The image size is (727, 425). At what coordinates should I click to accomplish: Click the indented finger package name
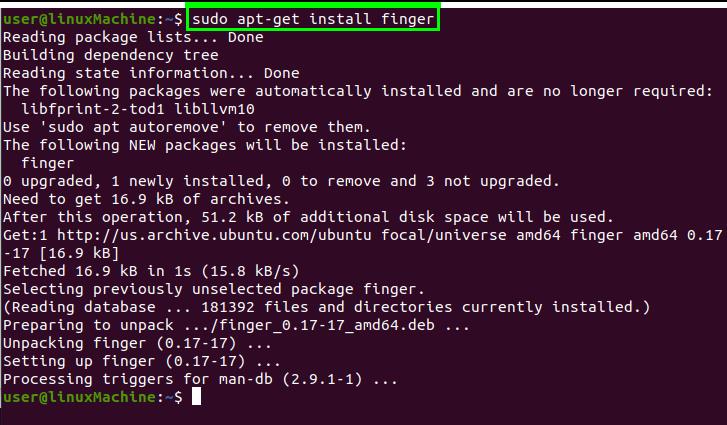pos(48,164)
